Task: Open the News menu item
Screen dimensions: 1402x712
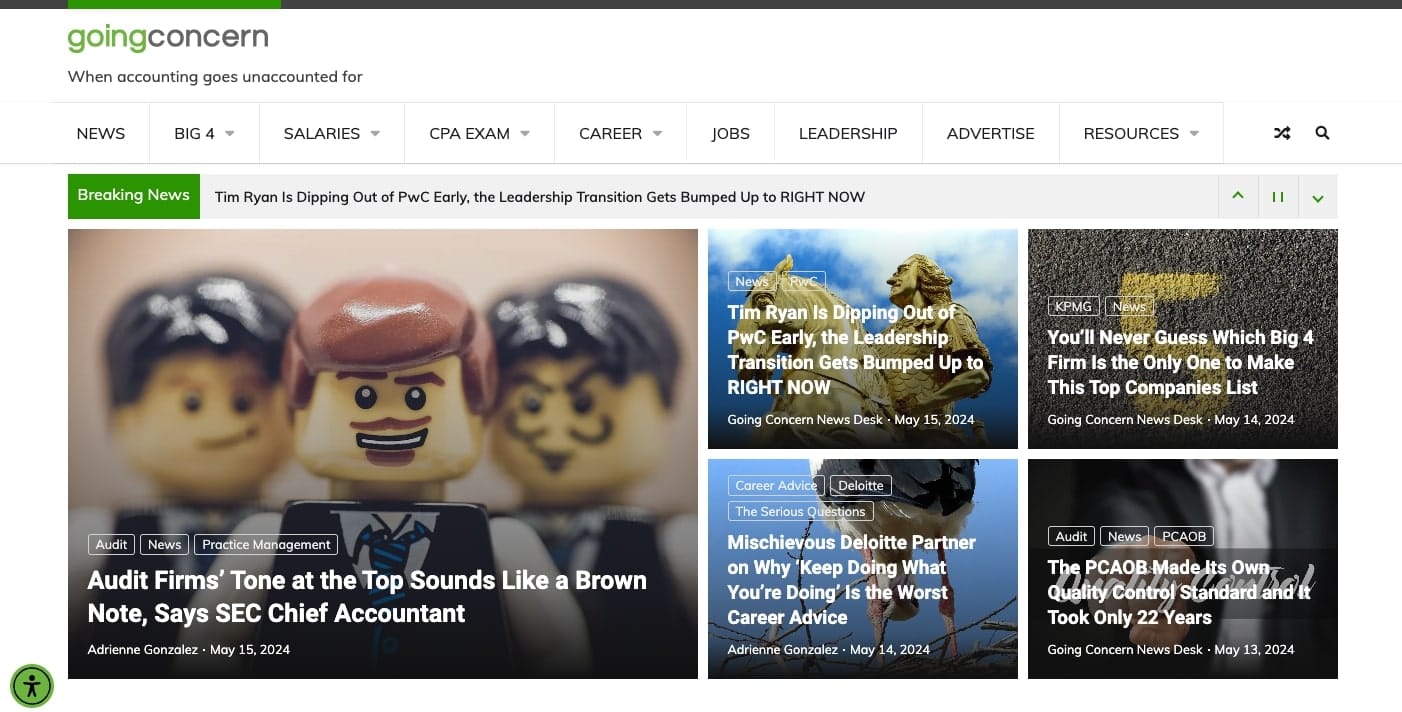Action: coord(101,133)
